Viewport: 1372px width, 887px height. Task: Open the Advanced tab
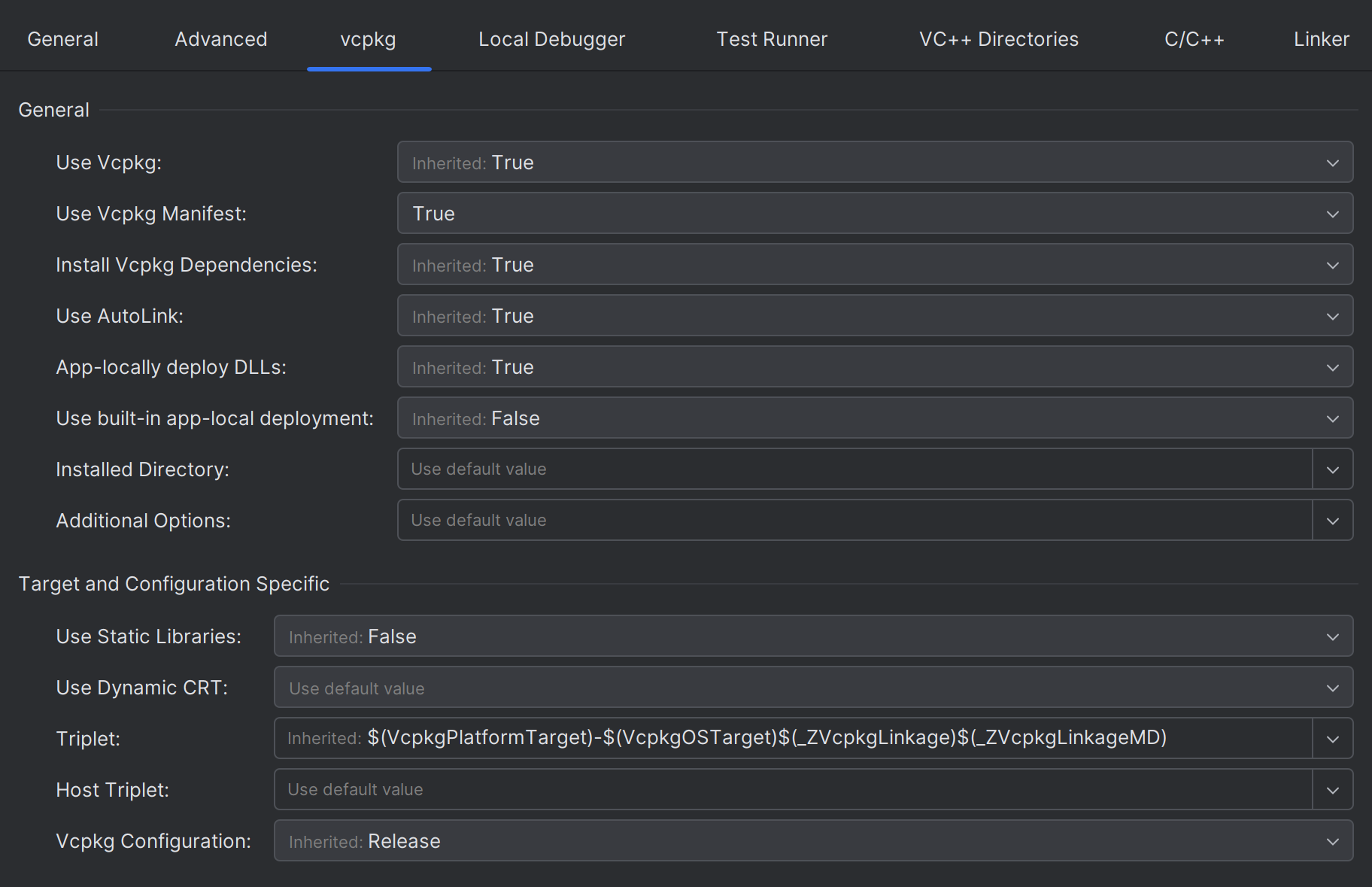(221, 39)
